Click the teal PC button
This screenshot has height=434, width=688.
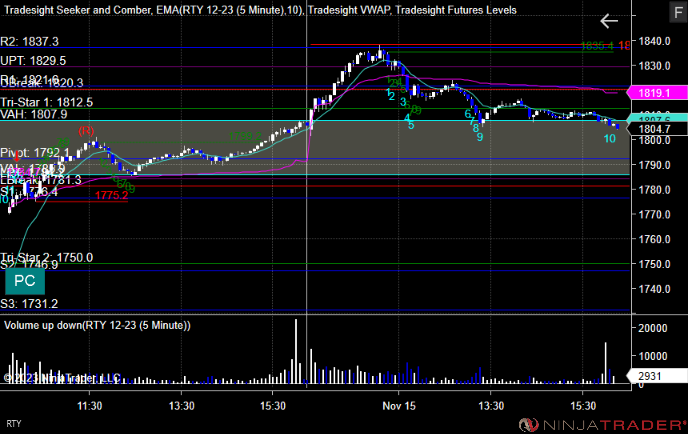[25, 281]
